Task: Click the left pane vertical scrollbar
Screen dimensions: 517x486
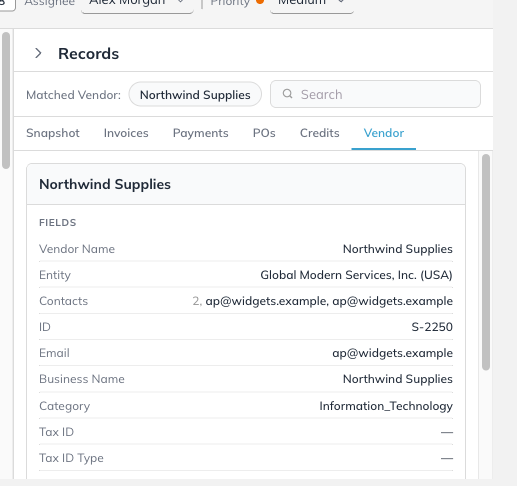Action: point(6,100)
